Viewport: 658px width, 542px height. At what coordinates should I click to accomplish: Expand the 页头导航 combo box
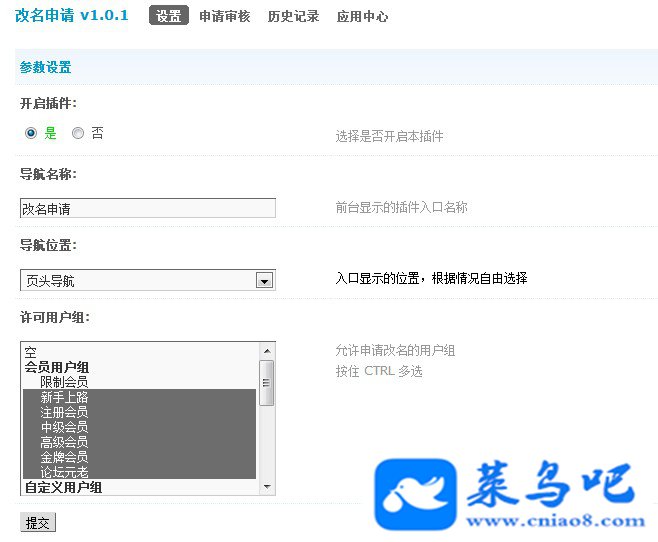[x=148, y=280]
